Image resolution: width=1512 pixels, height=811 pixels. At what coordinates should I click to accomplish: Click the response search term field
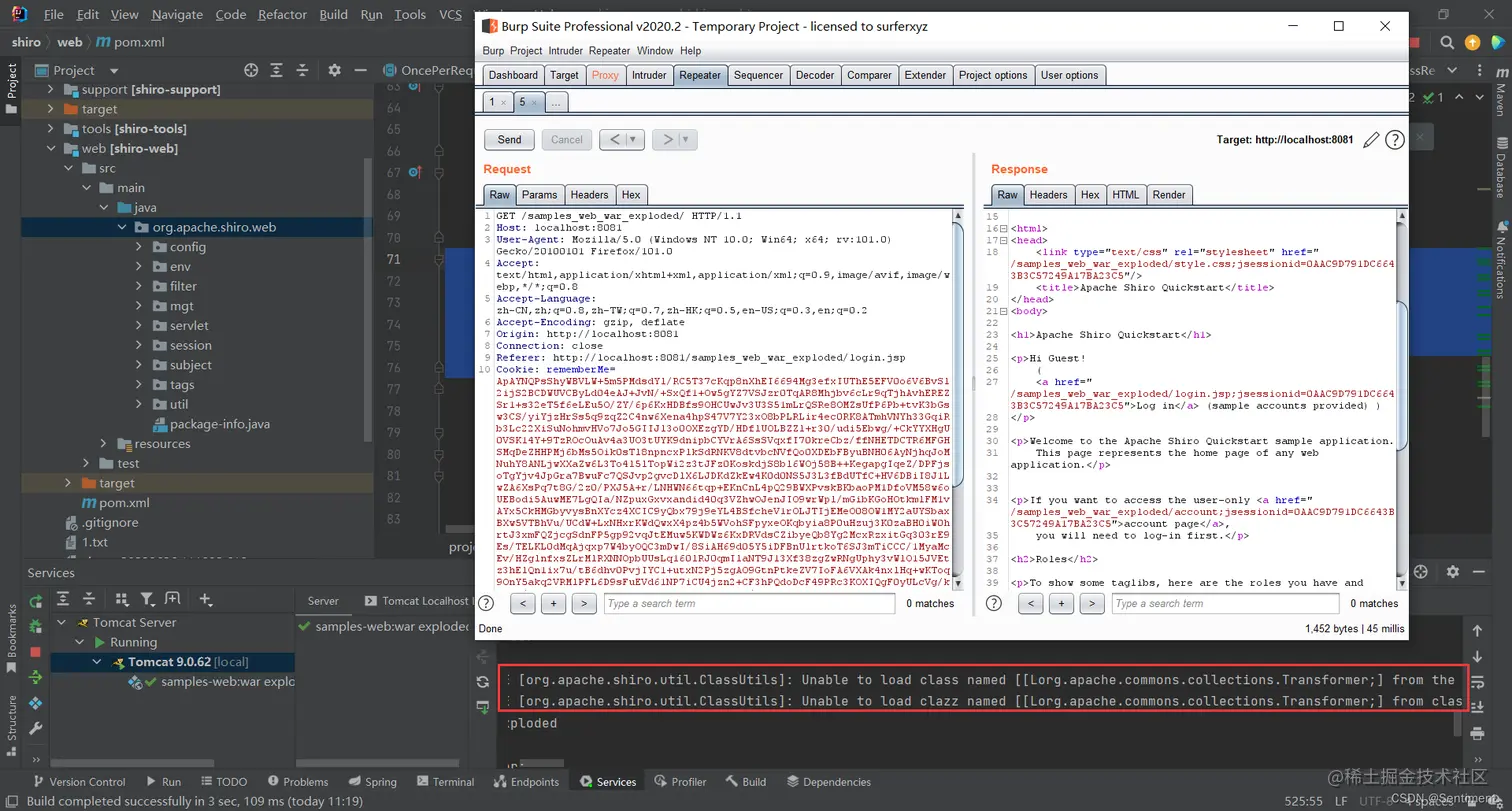[x=1225, y=603]
